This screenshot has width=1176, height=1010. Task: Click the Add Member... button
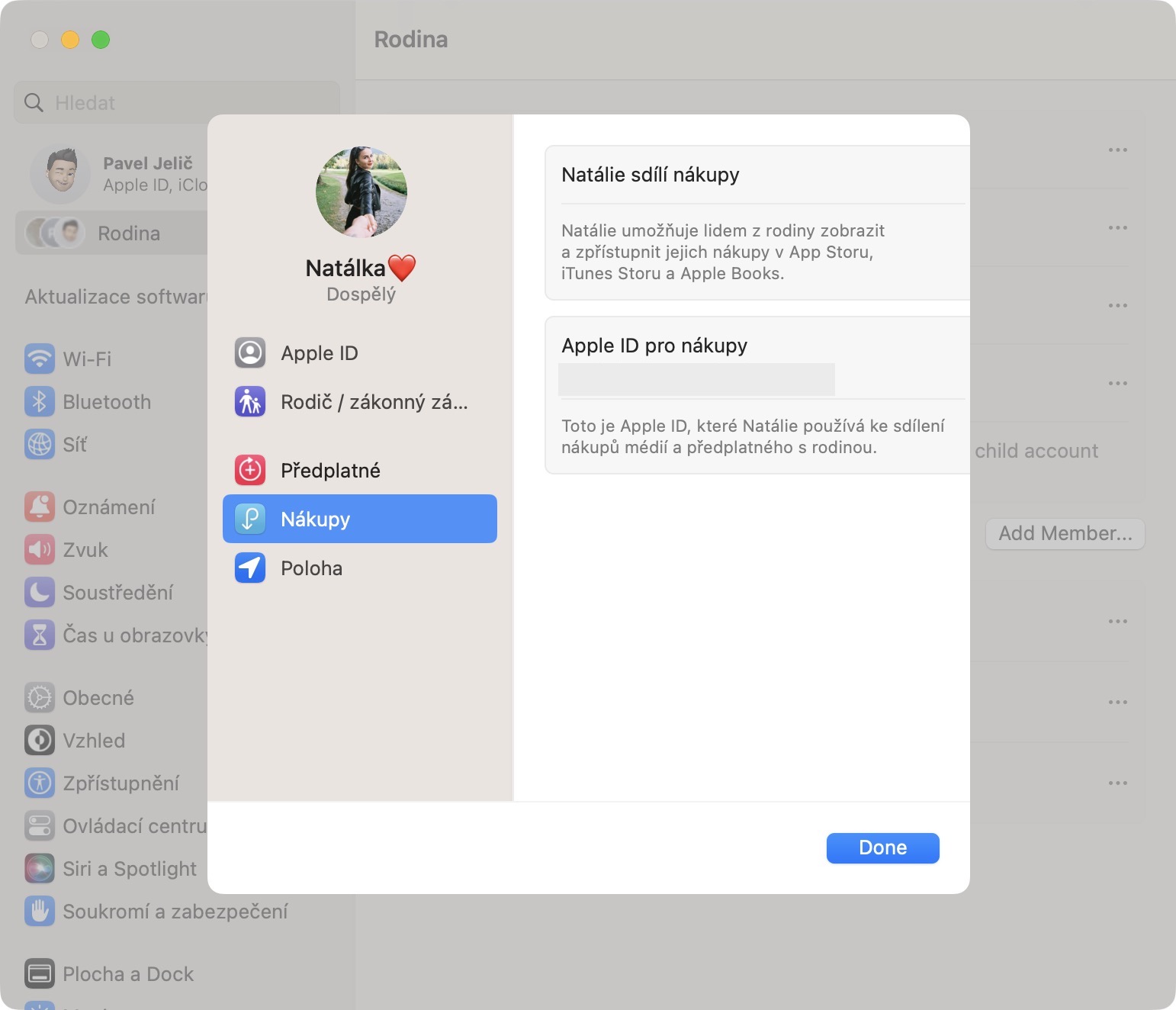pos(1065,533)
